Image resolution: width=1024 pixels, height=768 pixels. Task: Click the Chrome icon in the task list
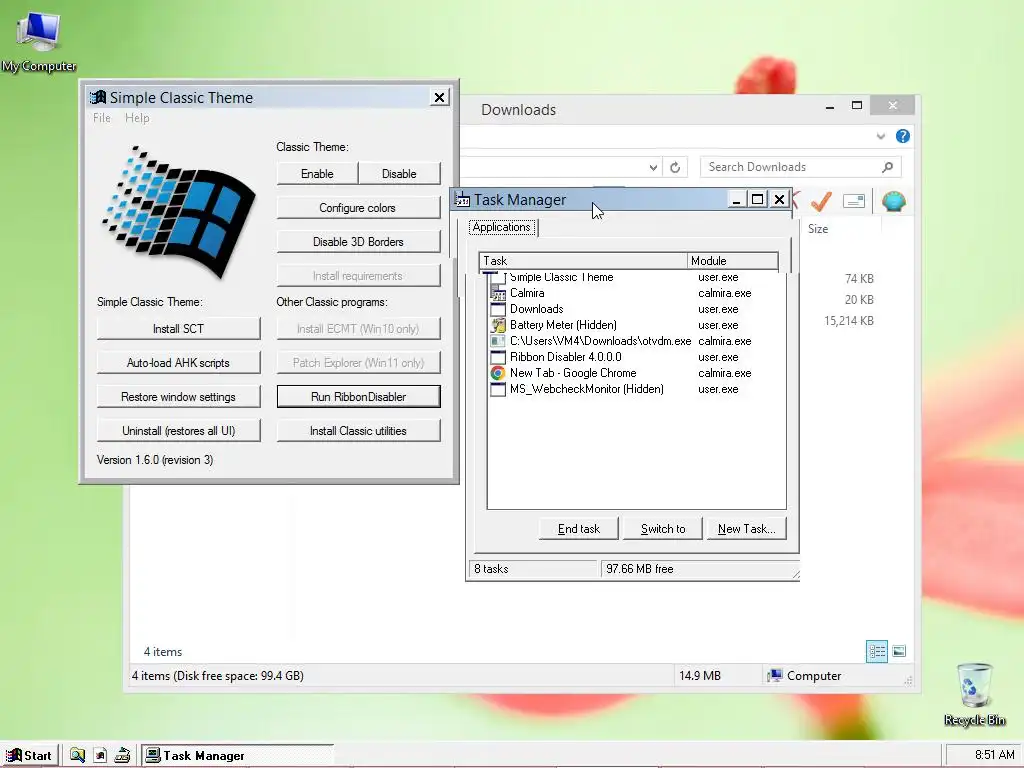click(498, 373)
